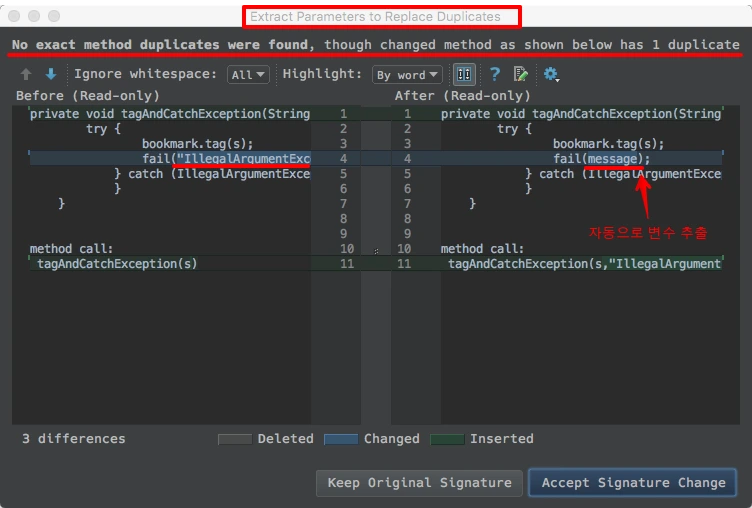
Task: Click 'After (Read-only)' header label
Action: [x=462, y=96]
